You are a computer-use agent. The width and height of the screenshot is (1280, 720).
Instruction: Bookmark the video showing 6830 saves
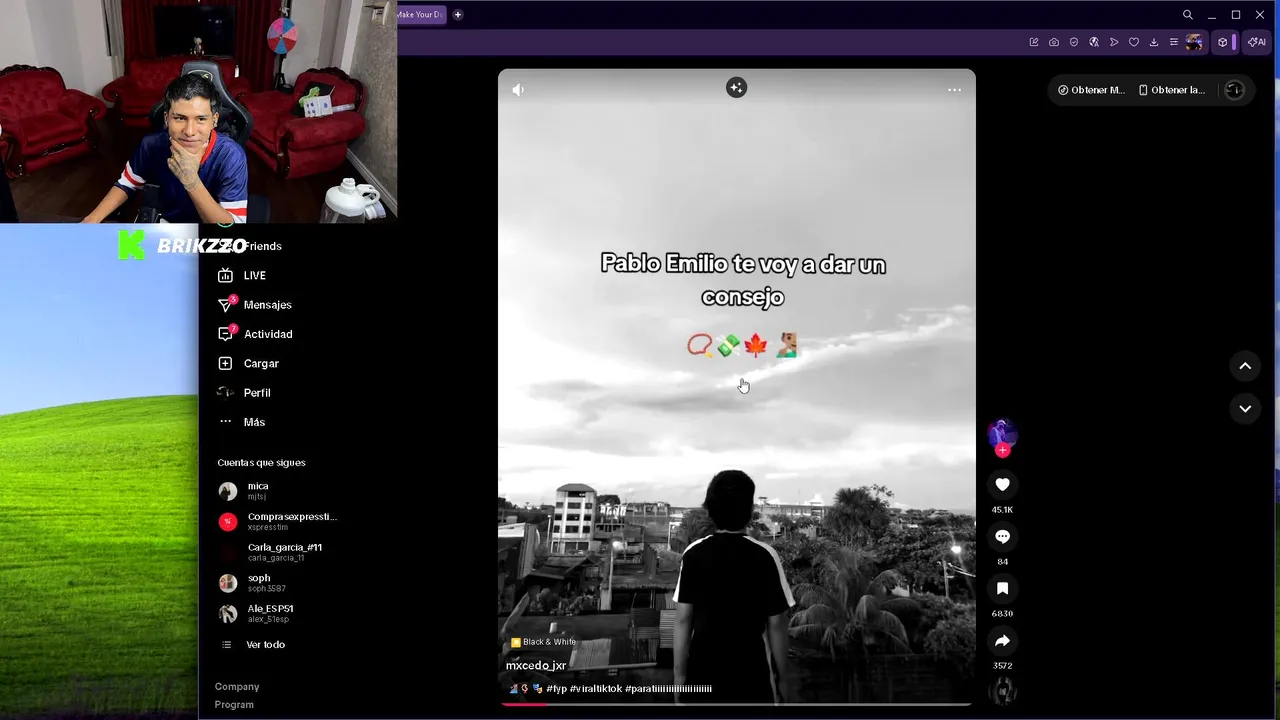1002,589
